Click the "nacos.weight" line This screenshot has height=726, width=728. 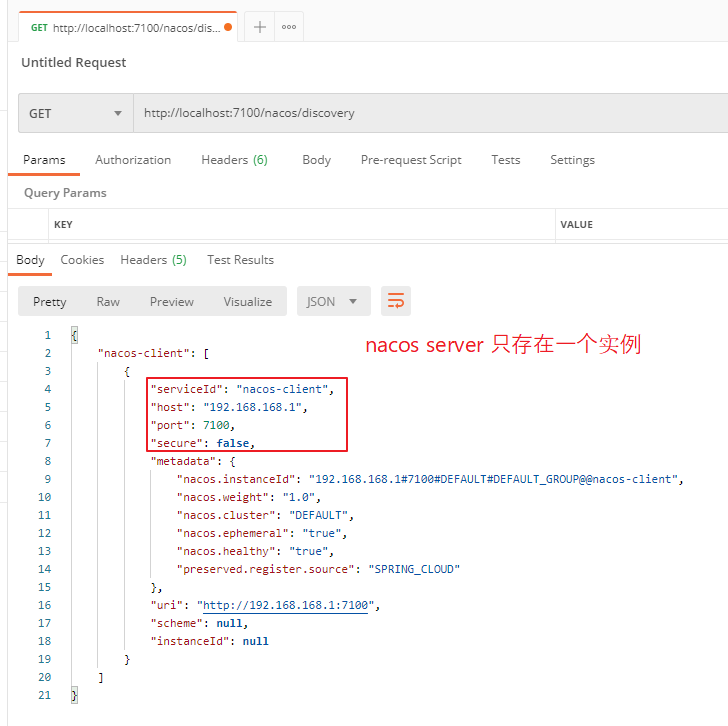[248, 498]
